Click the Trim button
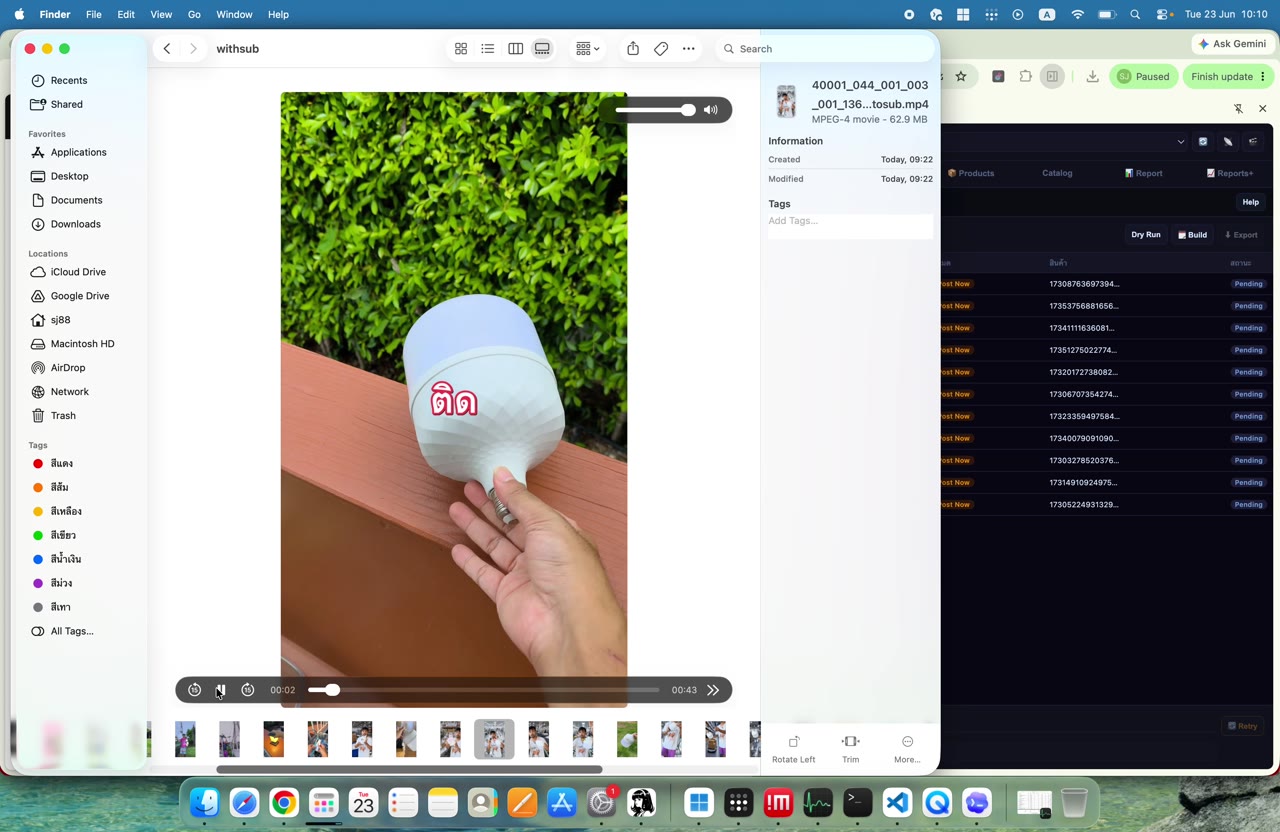 coord(851,749)
